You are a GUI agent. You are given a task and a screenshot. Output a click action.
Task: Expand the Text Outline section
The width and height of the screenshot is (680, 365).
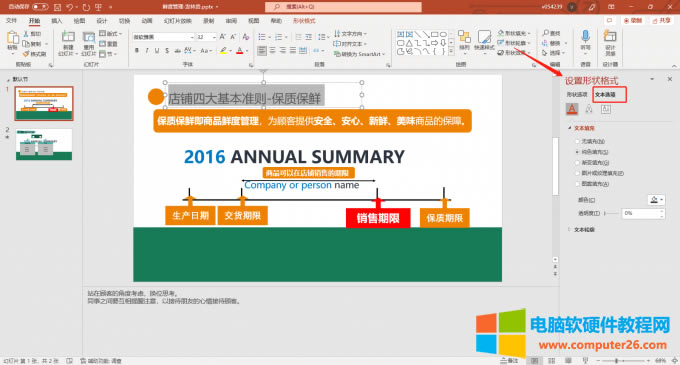(x=584, y=230)
